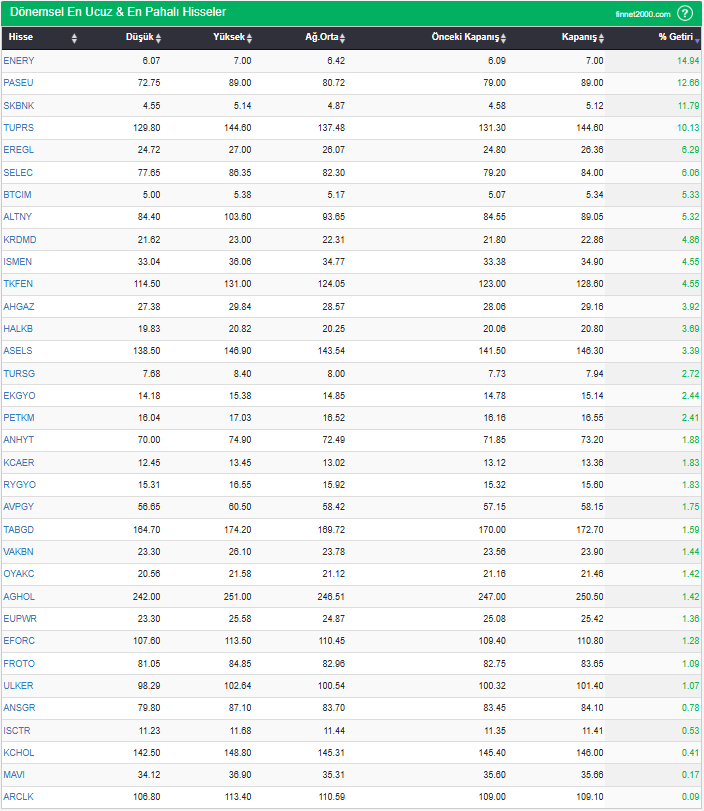The image size is (704, 811).
Task: Sort by Yüksek column sort icon
Action: pos(249,38)
